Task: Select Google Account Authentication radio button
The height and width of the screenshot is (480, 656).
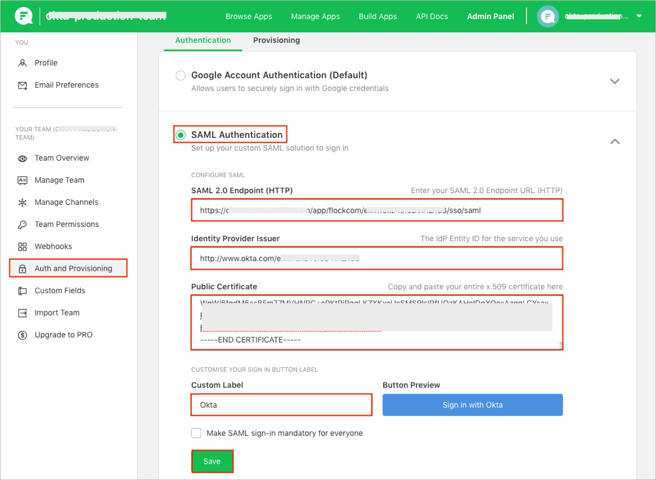Action: (181, 75)
